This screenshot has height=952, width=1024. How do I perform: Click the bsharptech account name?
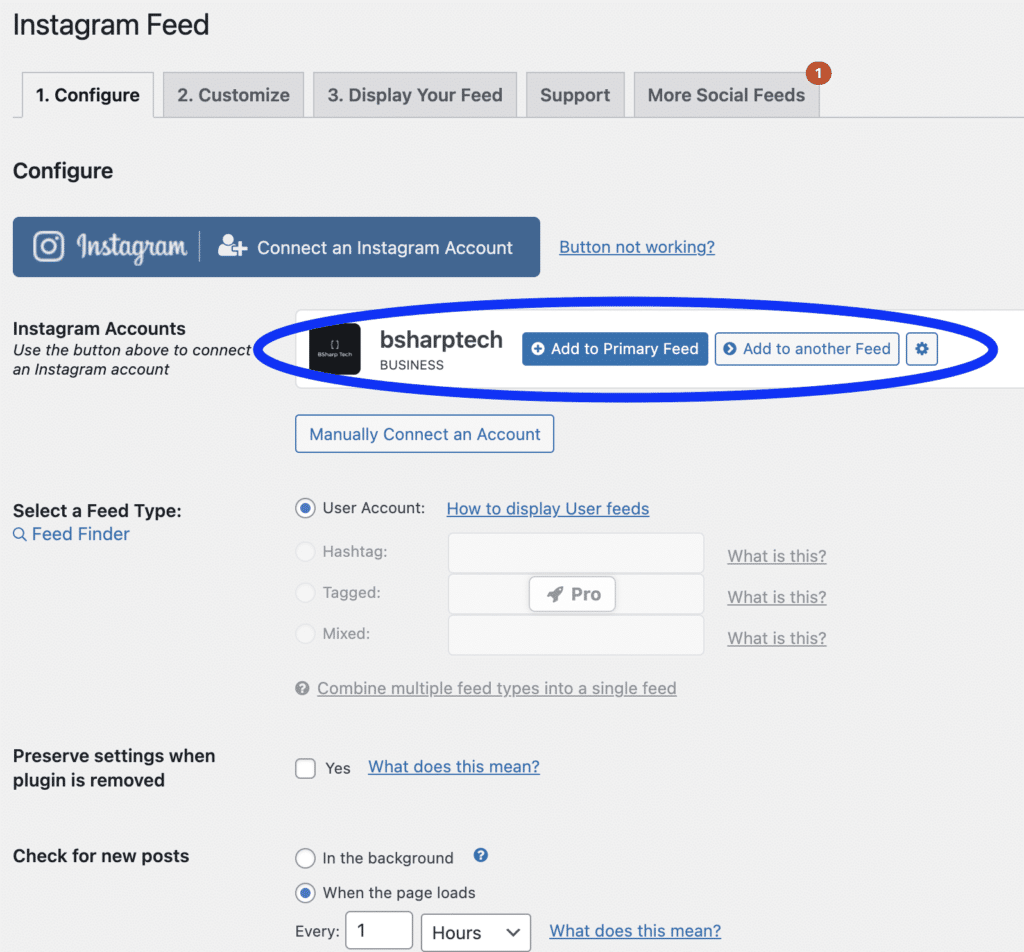tap(441, 340)
